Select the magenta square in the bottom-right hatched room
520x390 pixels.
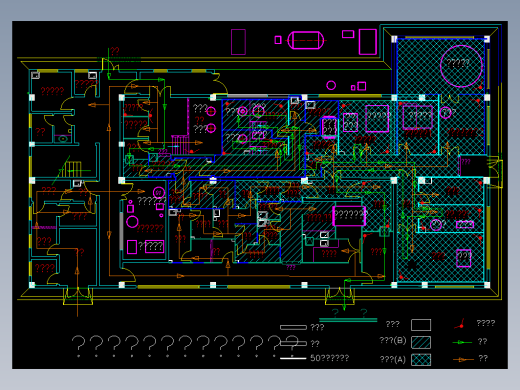pos(464,258)
